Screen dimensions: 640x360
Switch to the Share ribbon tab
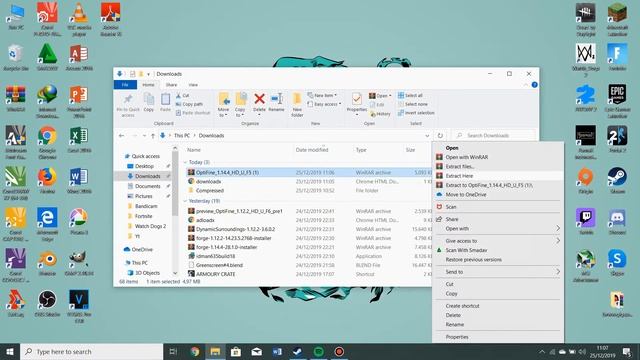click(x=171, y=85)
